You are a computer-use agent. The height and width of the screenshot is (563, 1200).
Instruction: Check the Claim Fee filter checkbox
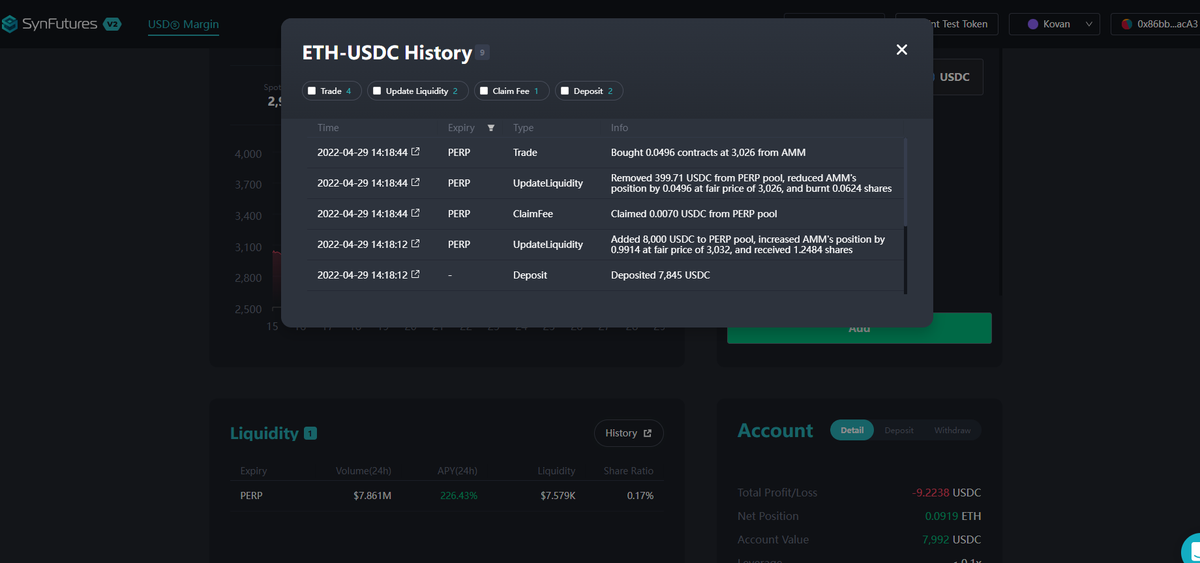tap(484, 91)
